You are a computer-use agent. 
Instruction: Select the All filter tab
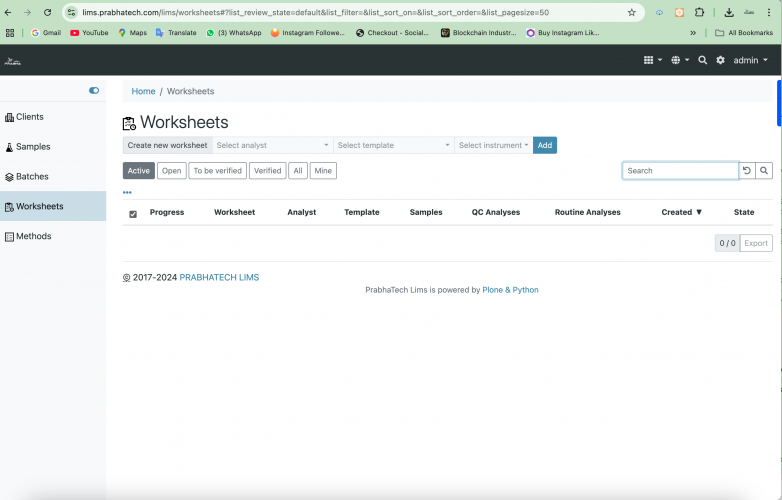point(298,170)
